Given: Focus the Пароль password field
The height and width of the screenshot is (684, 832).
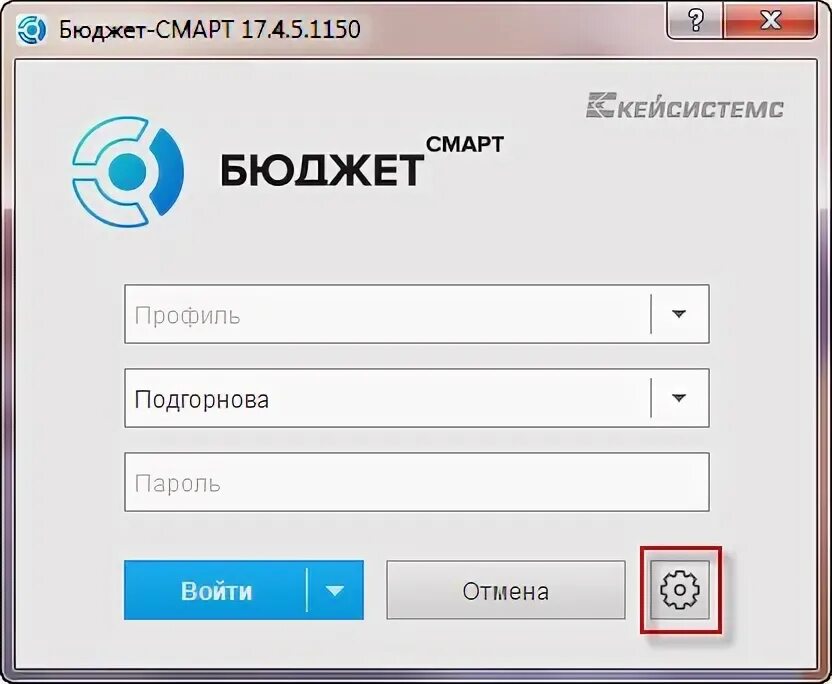Looking at the screenshot, I should point(417,482).
